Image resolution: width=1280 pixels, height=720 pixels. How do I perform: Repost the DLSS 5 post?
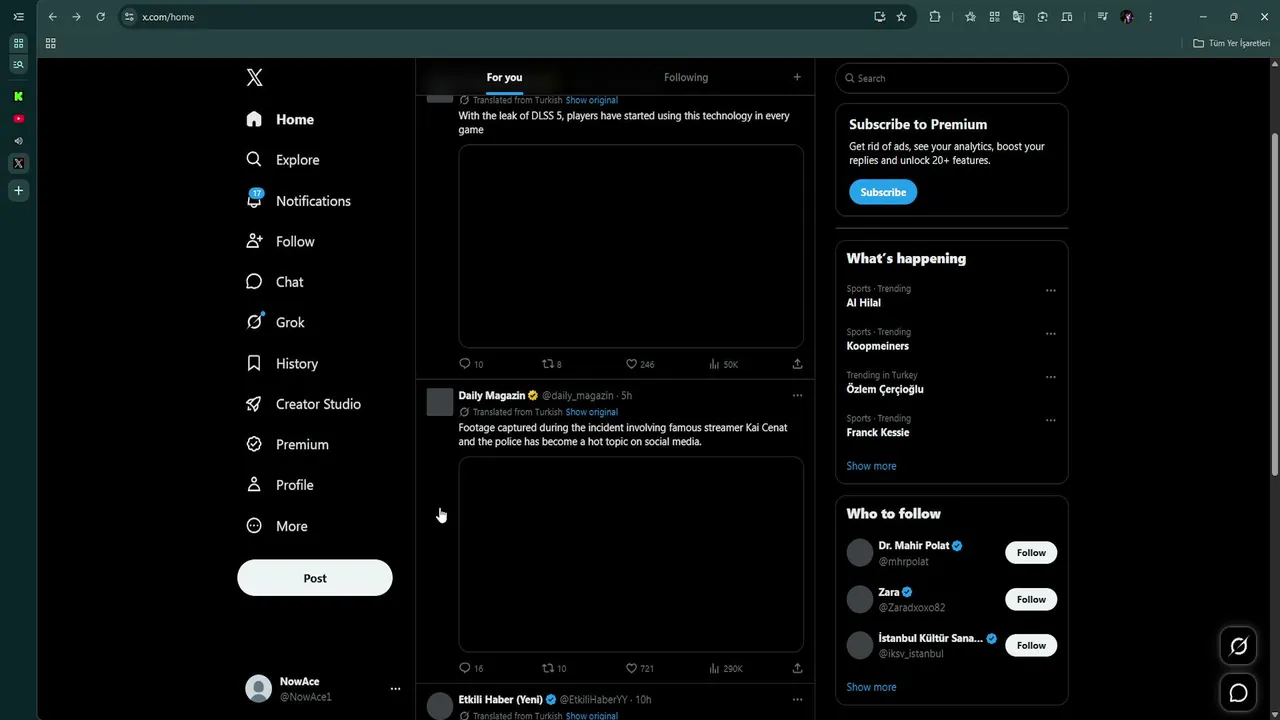tap(552, 364)
